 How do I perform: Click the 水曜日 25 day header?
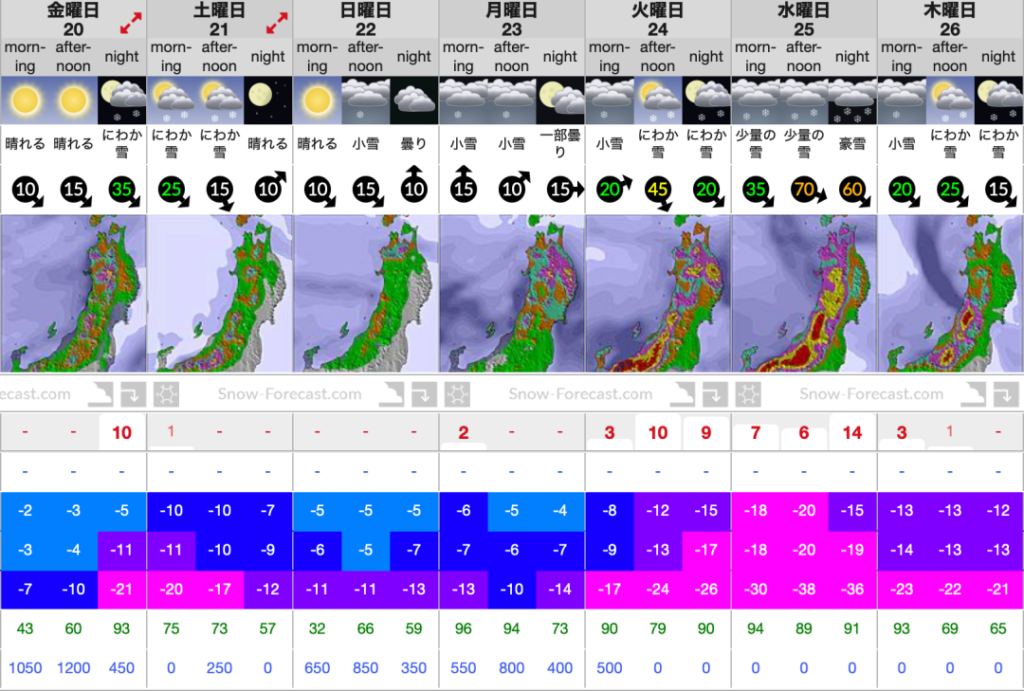pyautogui.click(x=804, y=20)
